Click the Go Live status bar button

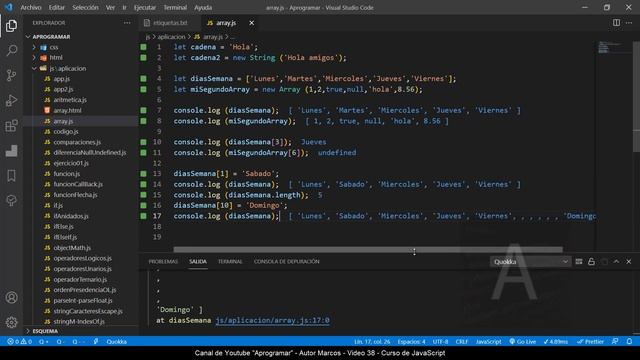522,342
